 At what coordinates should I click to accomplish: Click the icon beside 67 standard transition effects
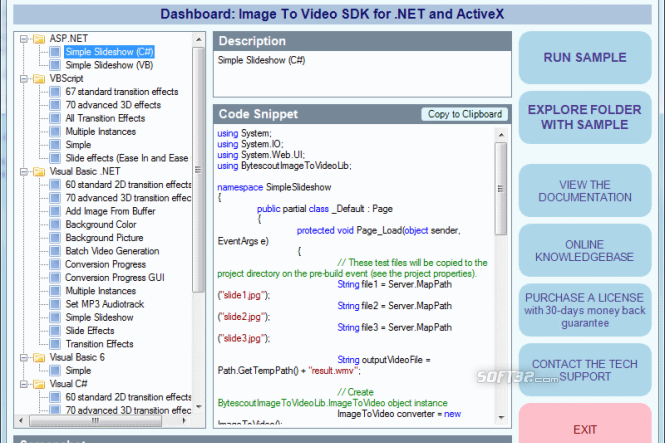tap(55, 92)
